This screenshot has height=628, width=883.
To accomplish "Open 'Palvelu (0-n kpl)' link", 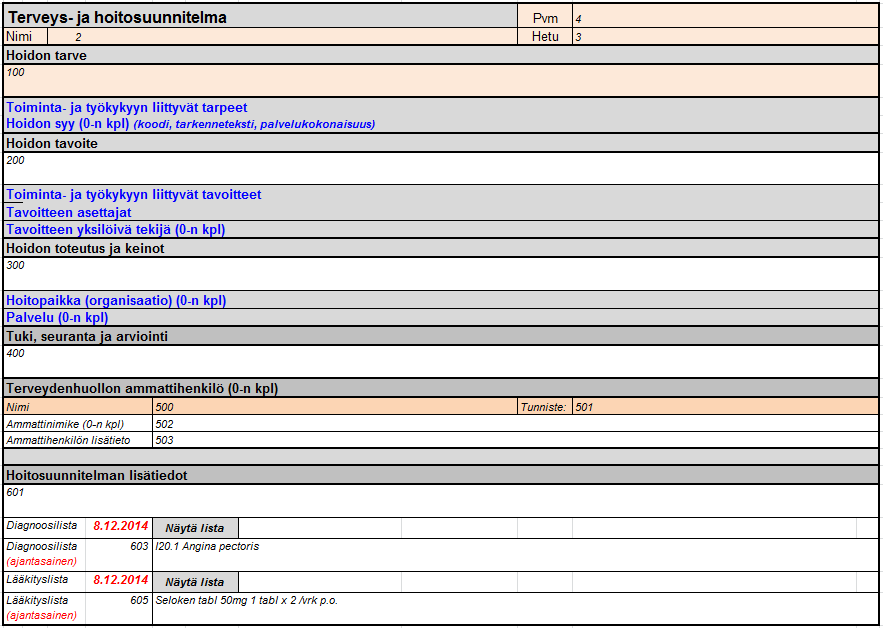I will 57,318.
